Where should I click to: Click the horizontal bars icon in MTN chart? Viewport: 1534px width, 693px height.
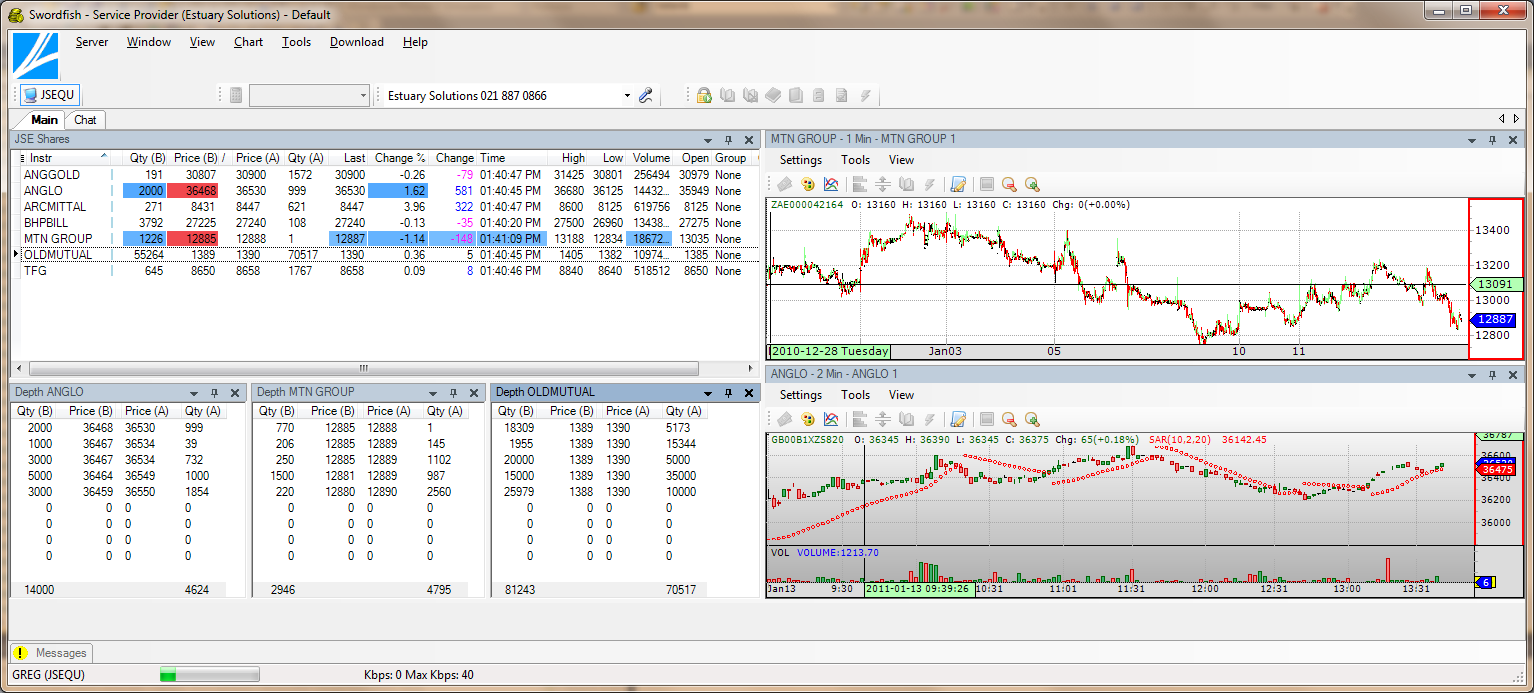(x=860, y=184)
